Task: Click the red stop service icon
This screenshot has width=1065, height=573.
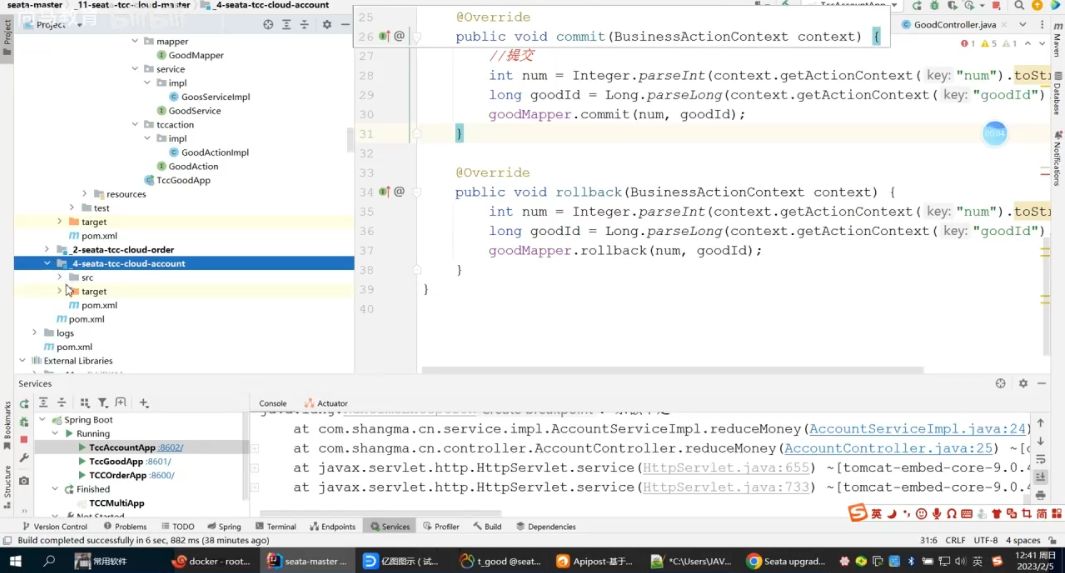Action: pyautogui.click(x=24, y=439)
